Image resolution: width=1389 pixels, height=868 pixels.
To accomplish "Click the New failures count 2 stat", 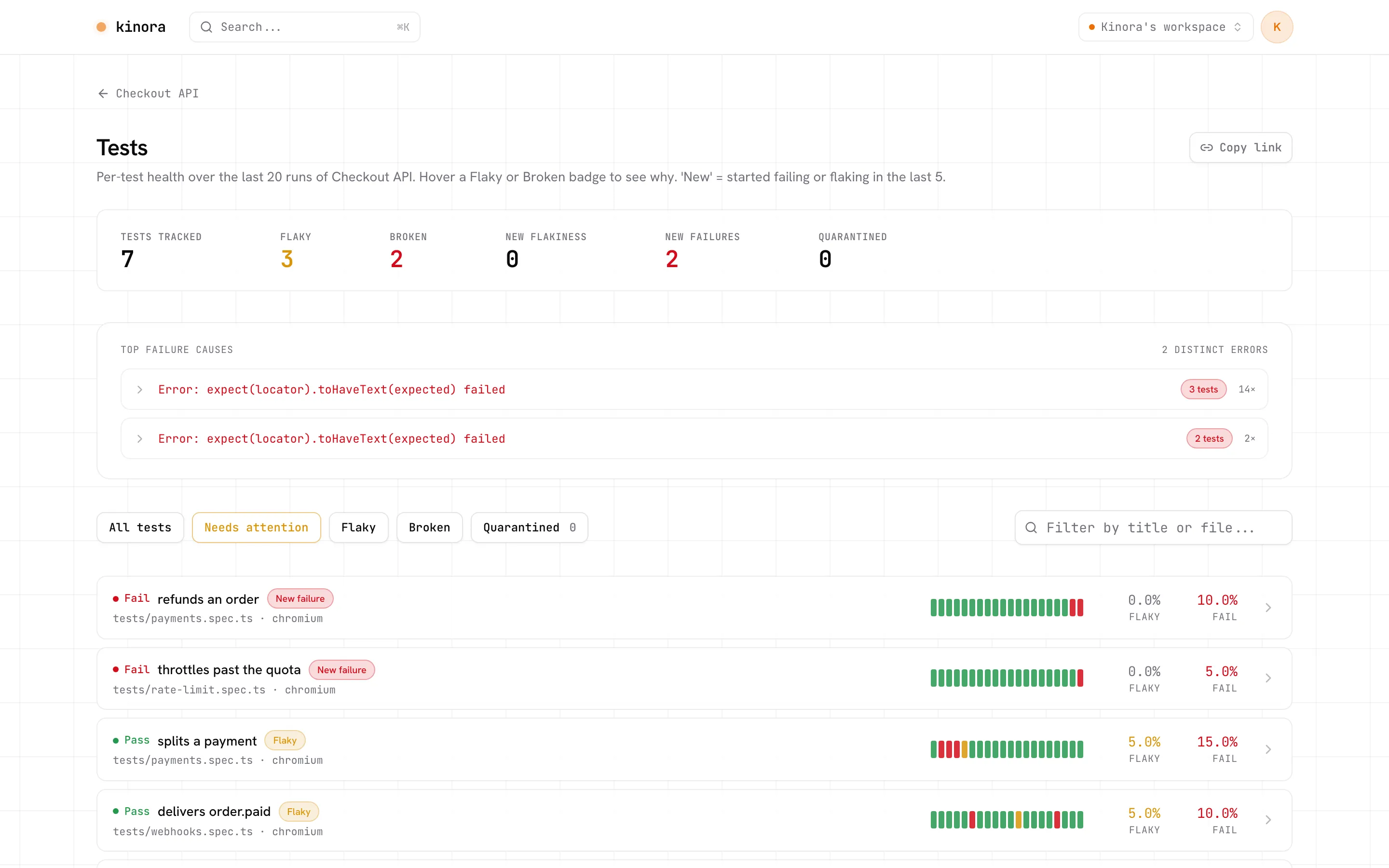I will click(x=671, y=259).
